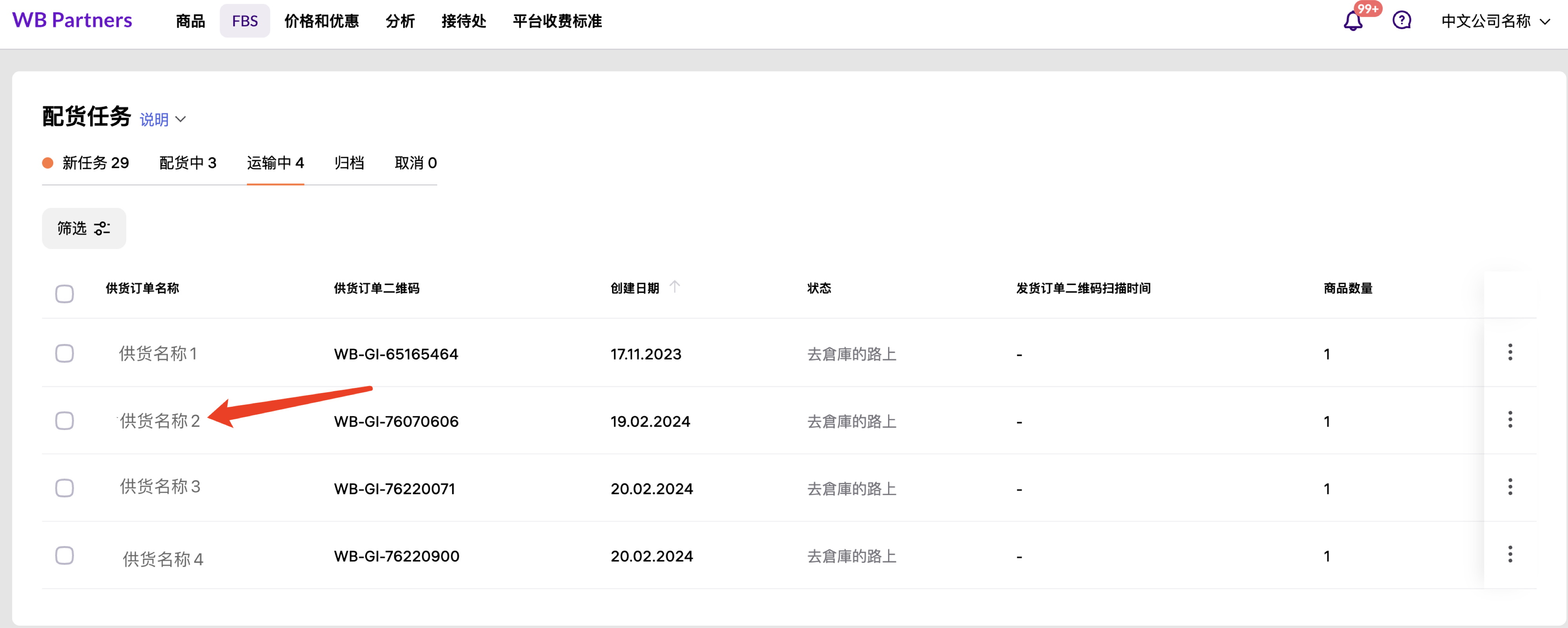View the 取消 0 tab
Screen dimensions: 1568x628
tap(416, 163)
